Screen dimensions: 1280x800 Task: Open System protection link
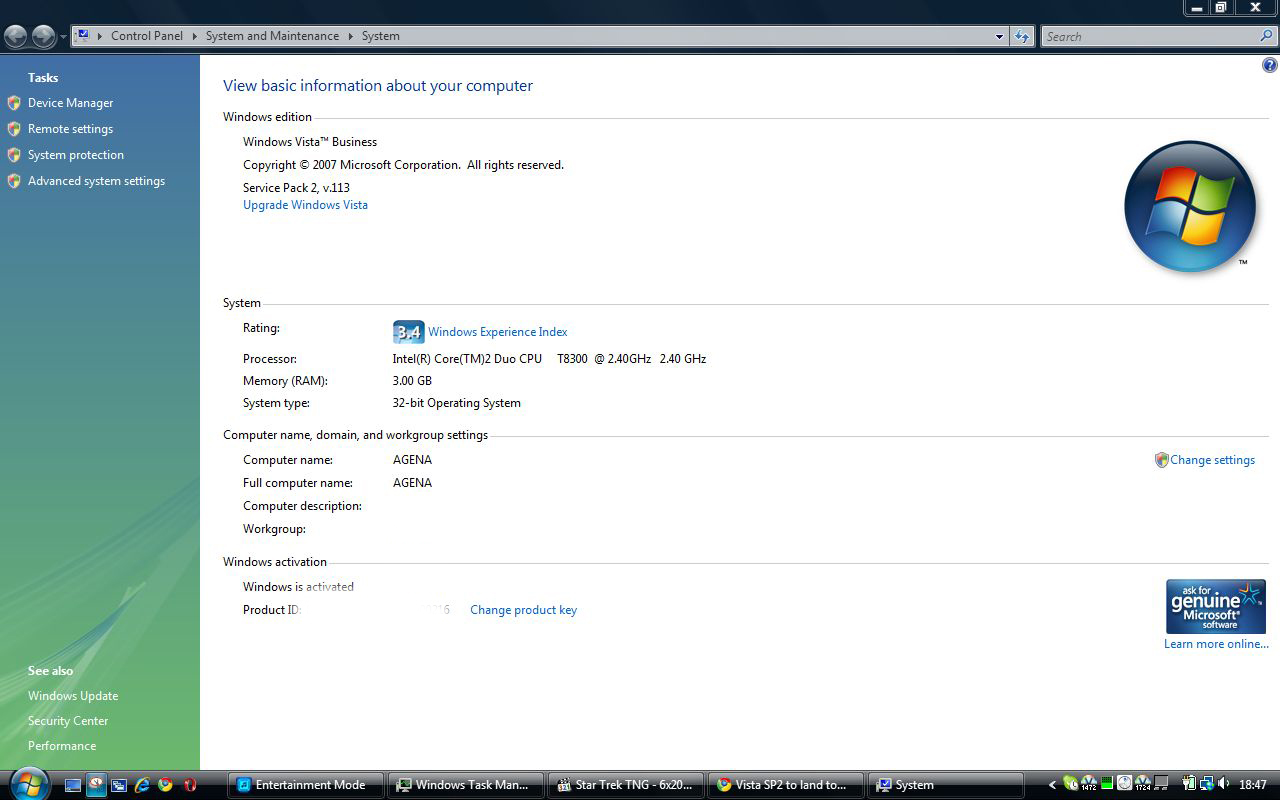point(76,155)
